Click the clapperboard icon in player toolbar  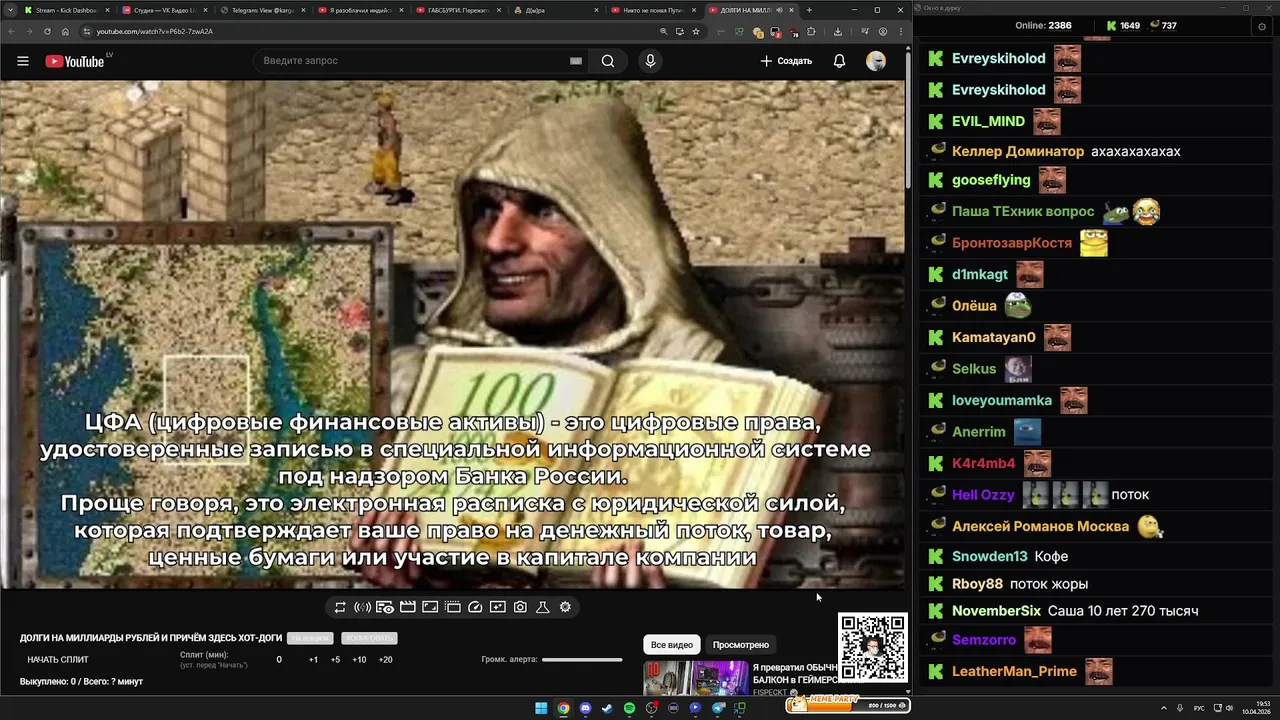[x=407, y=607]
